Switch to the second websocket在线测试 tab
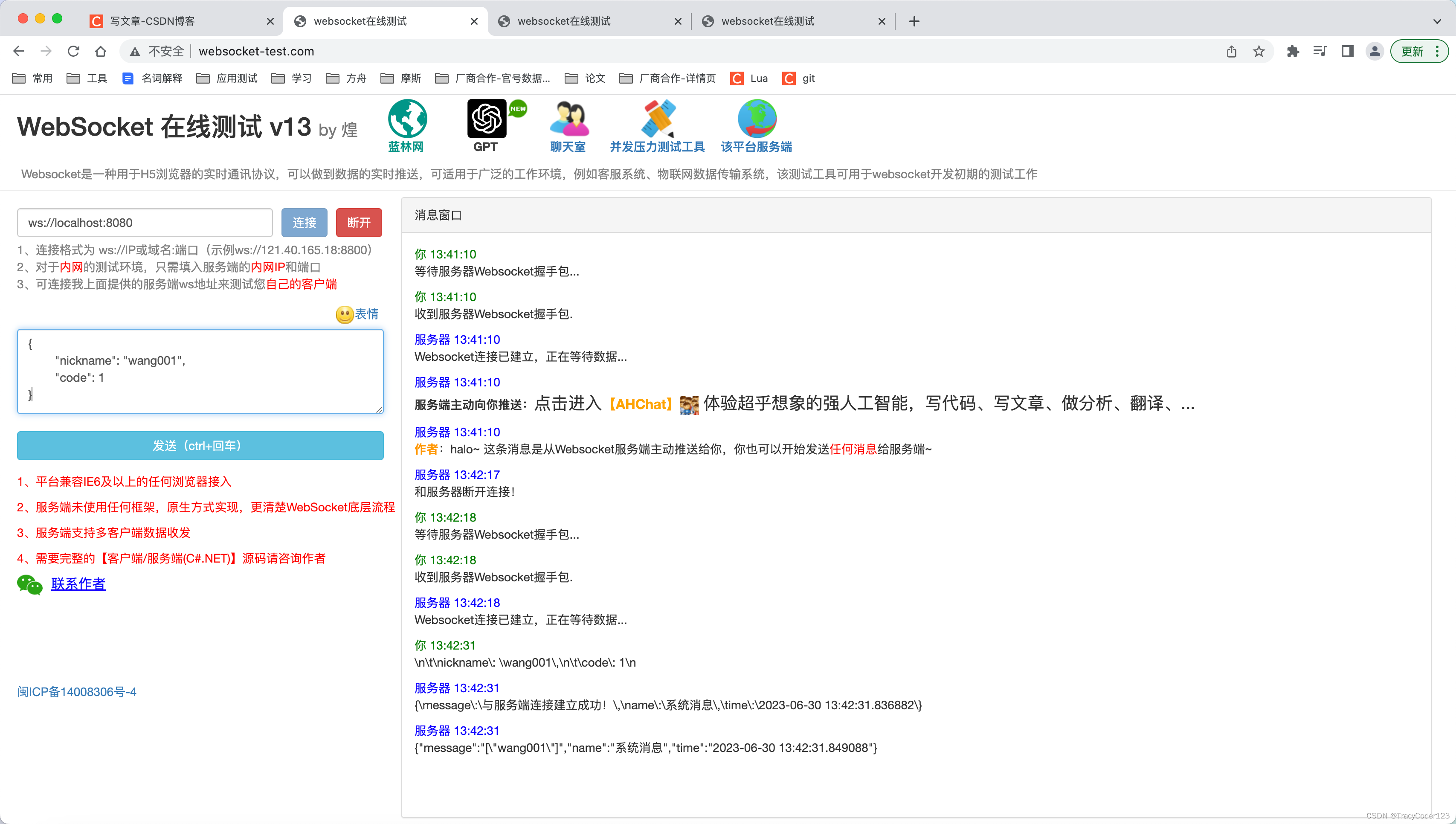The height and width of the screenshot is (824, 1456). 564,21
